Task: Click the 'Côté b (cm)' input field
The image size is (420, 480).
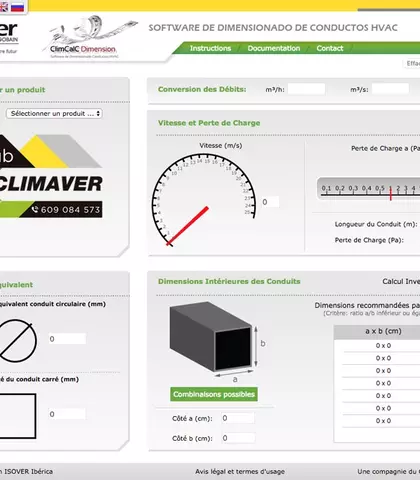Action: 238,438
